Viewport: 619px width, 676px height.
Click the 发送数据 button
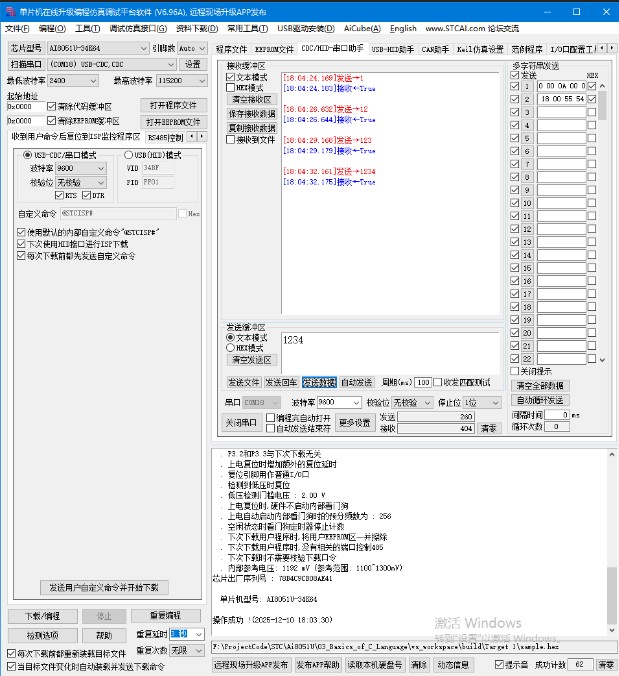tap(319, 382)
